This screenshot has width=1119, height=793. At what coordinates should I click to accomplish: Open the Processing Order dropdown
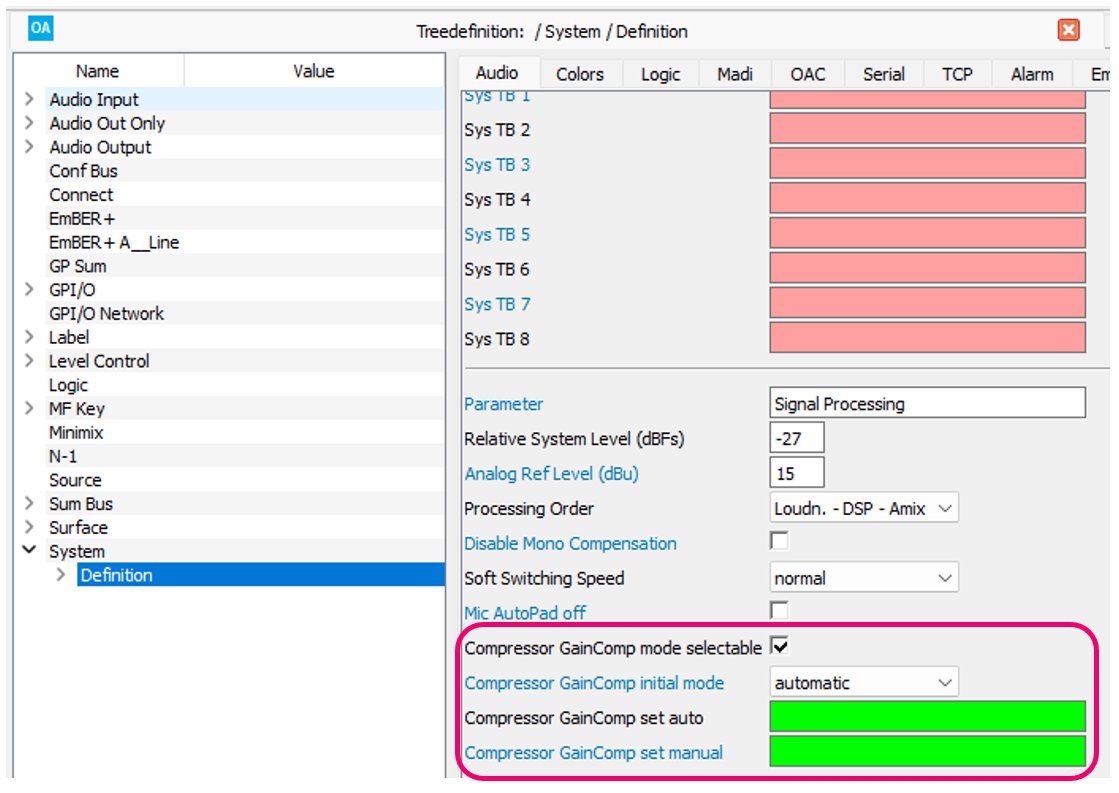863,508
